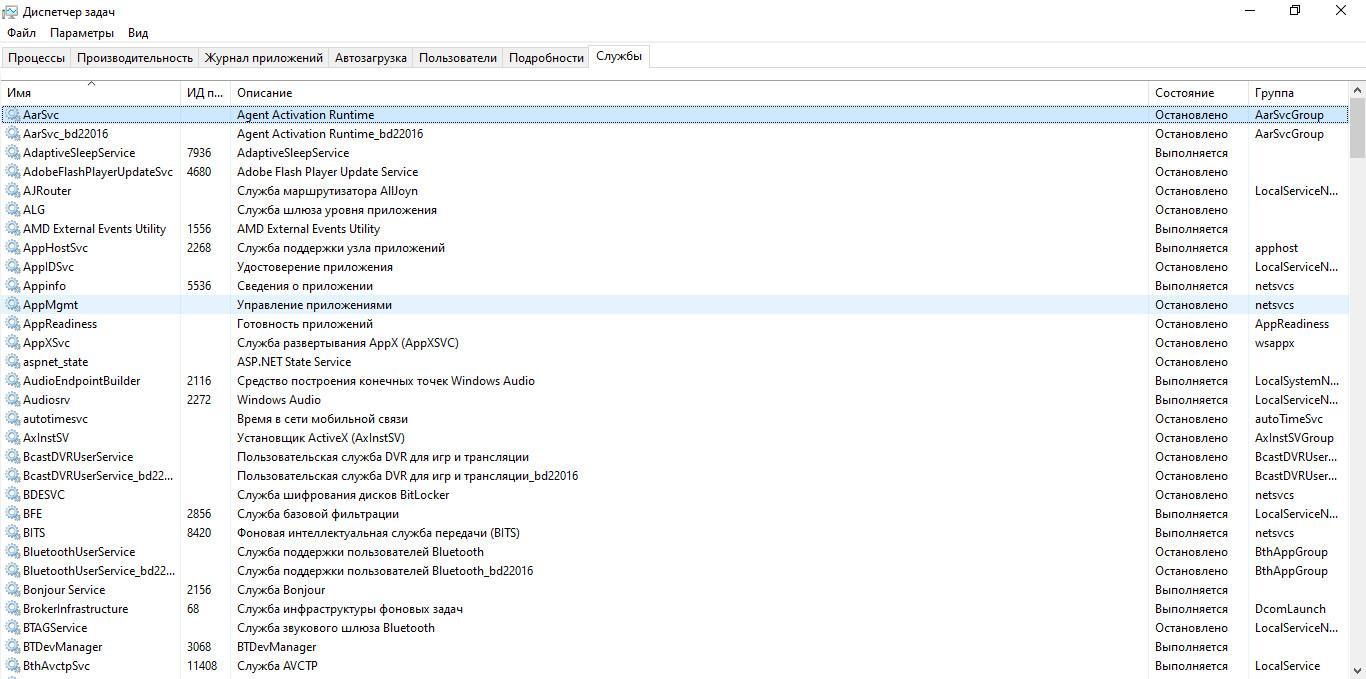Click the scrollbar up arrow
1366x679 pixels.
tap(1357, 89)
